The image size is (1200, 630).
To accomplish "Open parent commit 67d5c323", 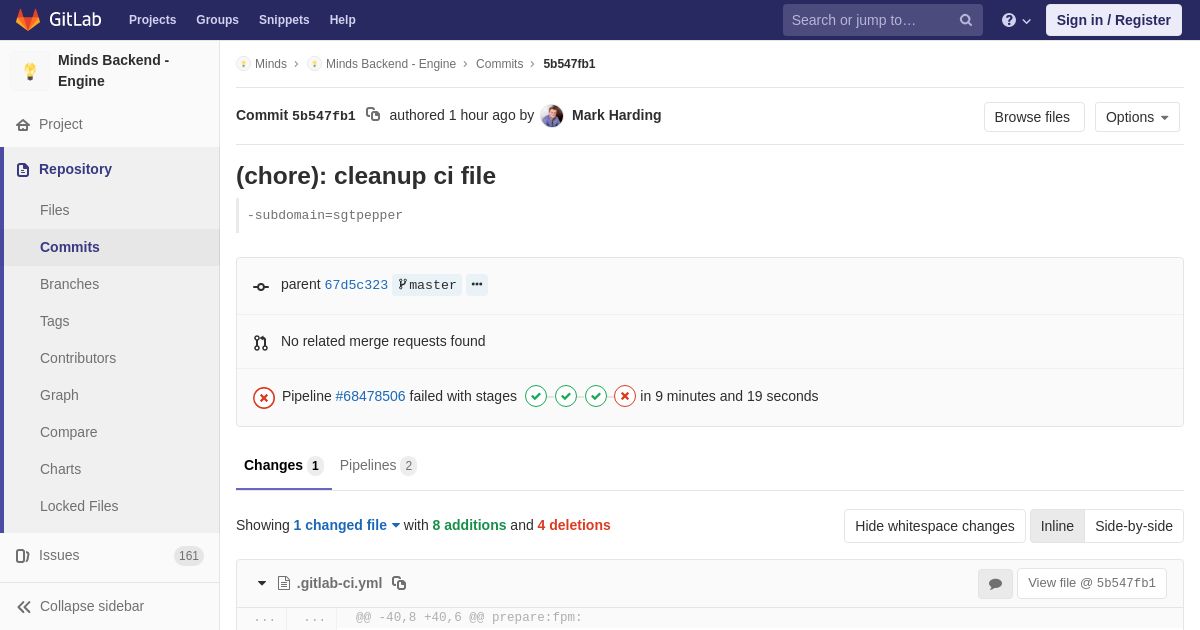I will 356,285.
